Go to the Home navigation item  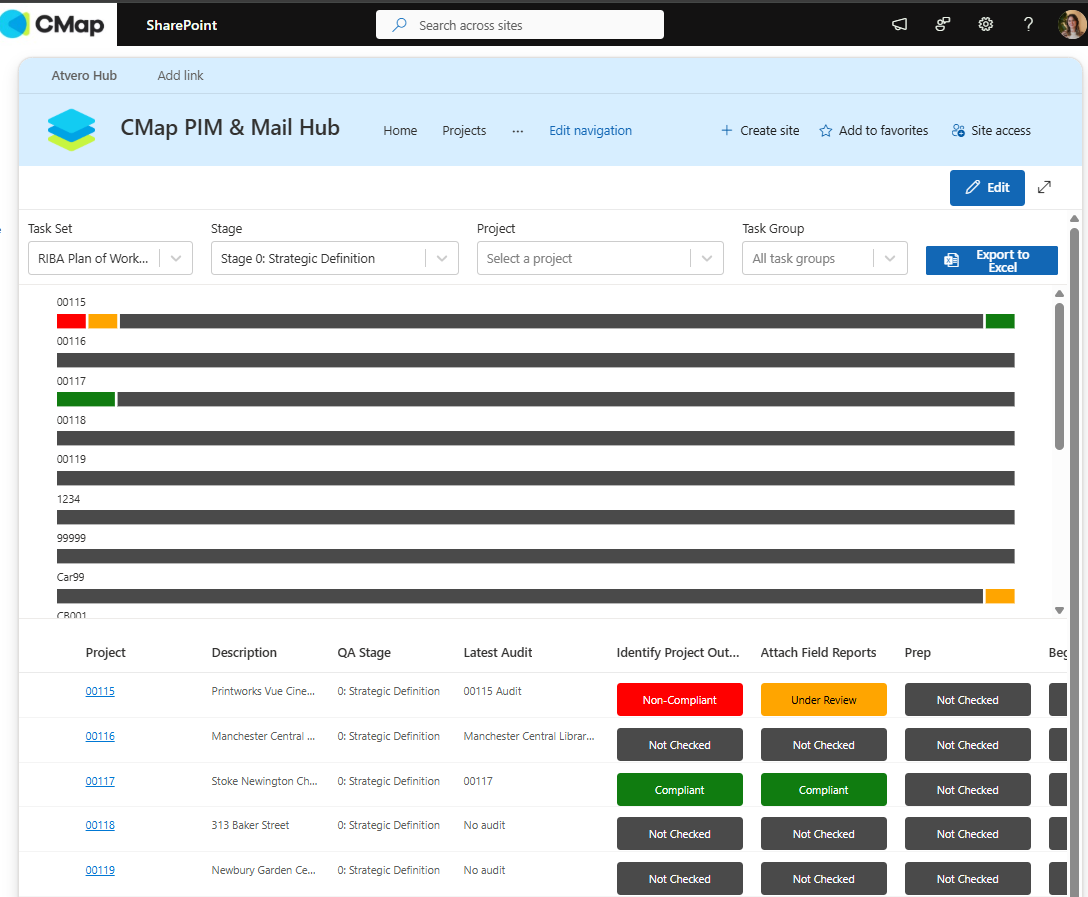click(x=400, y=130)
